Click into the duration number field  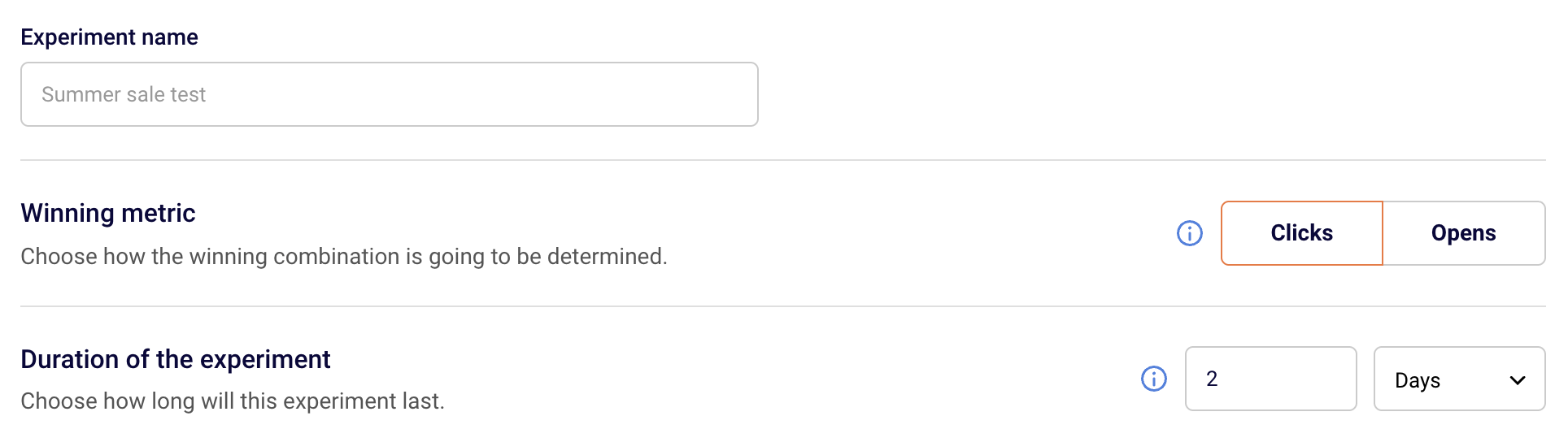tap(1270, 379)
